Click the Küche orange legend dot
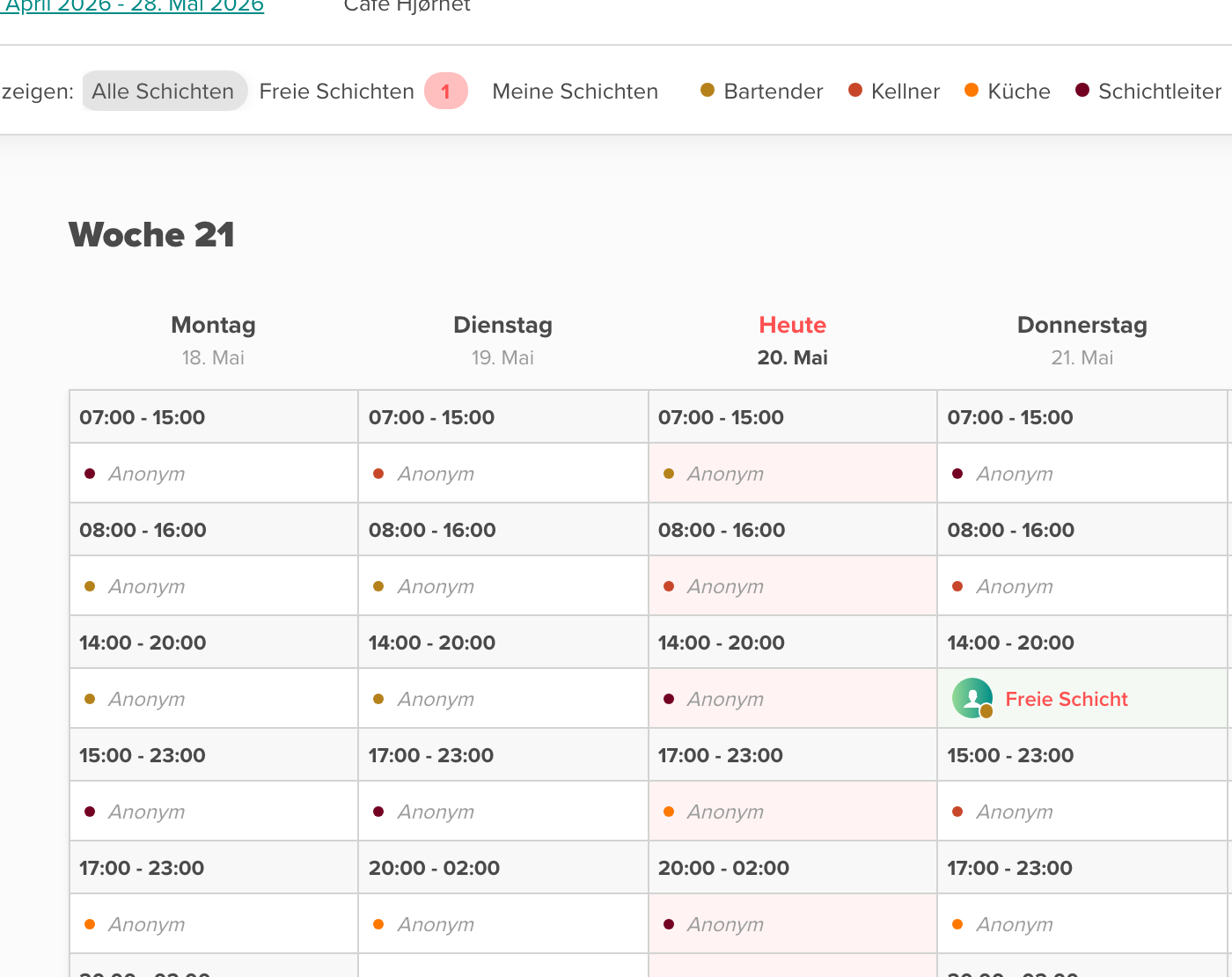Screen dimensions: 1232x977 (x=972, y=91)
